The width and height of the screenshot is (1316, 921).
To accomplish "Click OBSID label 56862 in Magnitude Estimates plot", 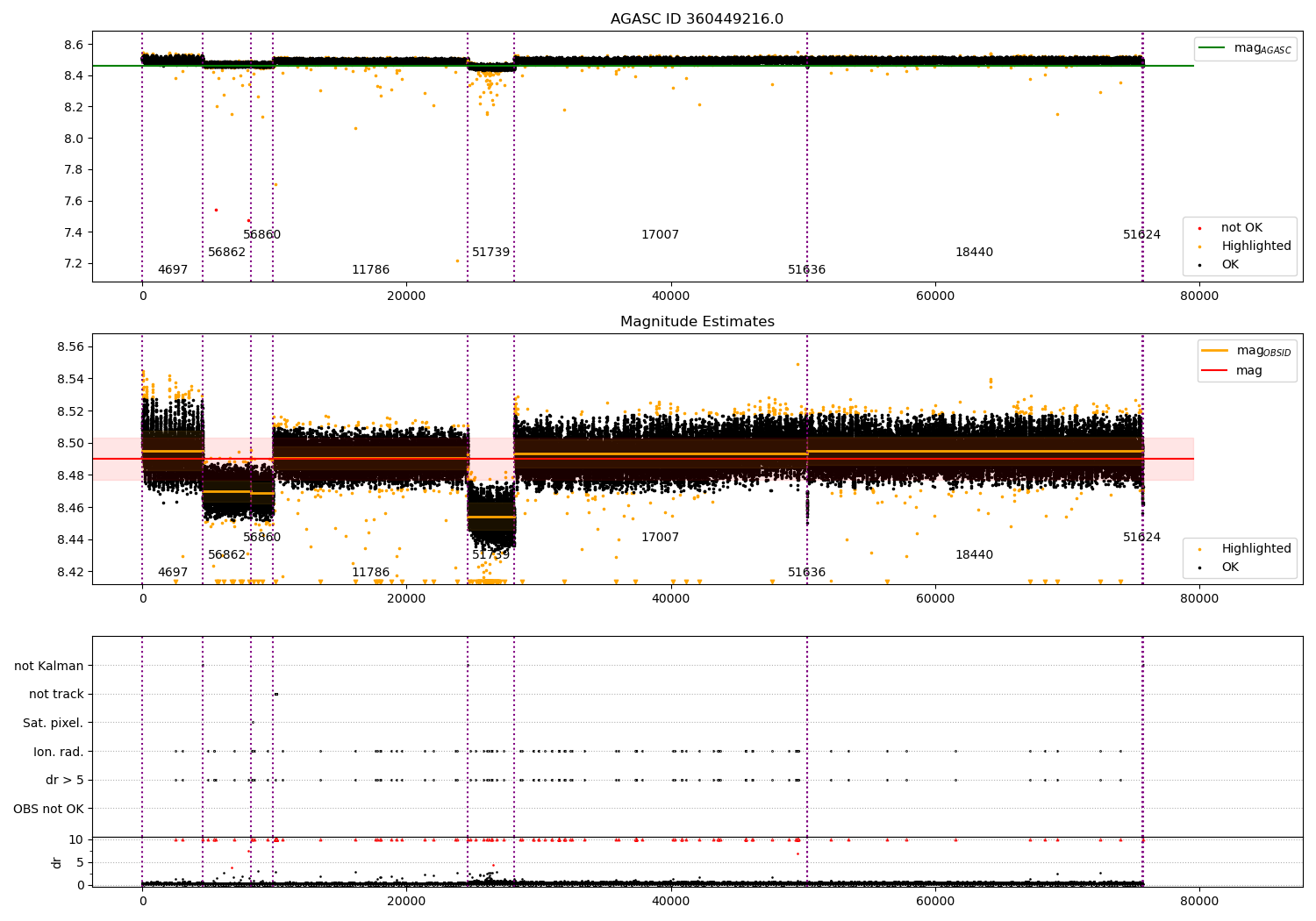I will point(227,555).
